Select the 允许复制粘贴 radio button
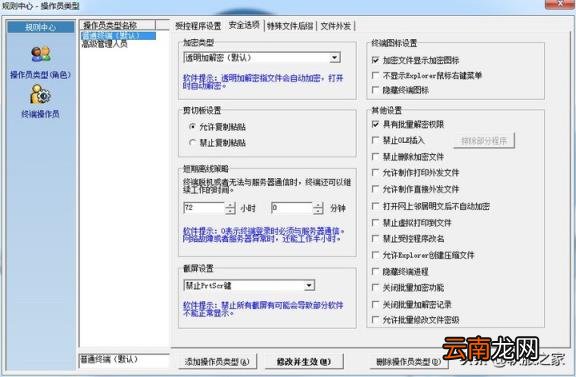576x377 pixels. pyautogui.click(x=192, y=127)
